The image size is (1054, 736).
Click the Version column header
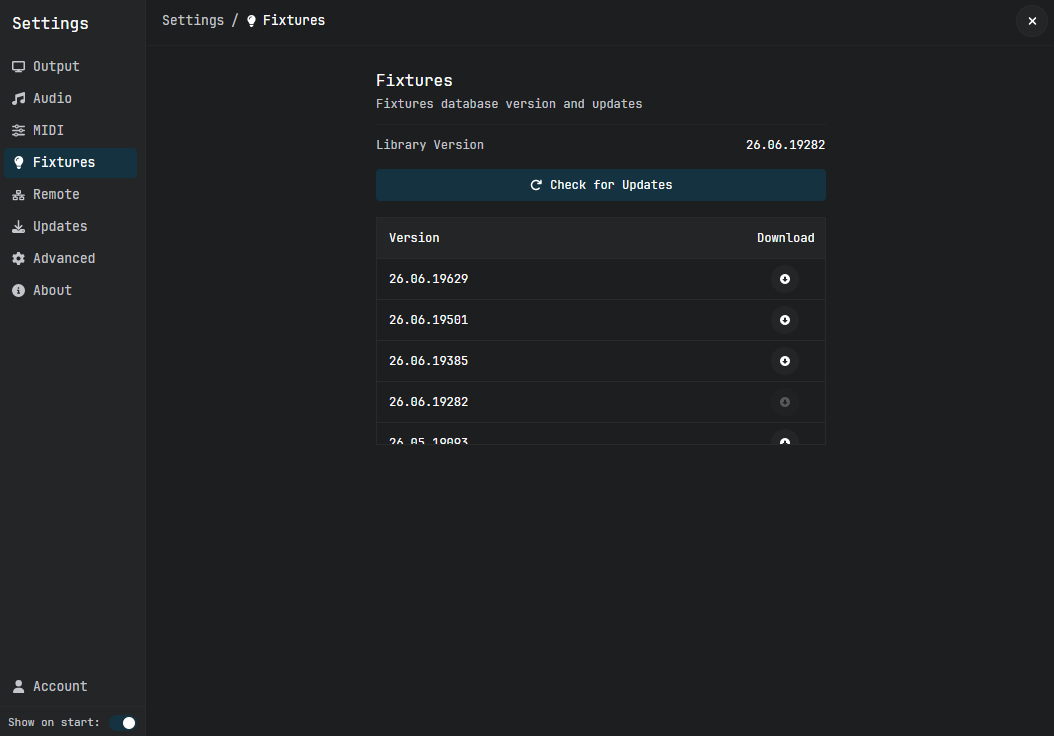414,238
